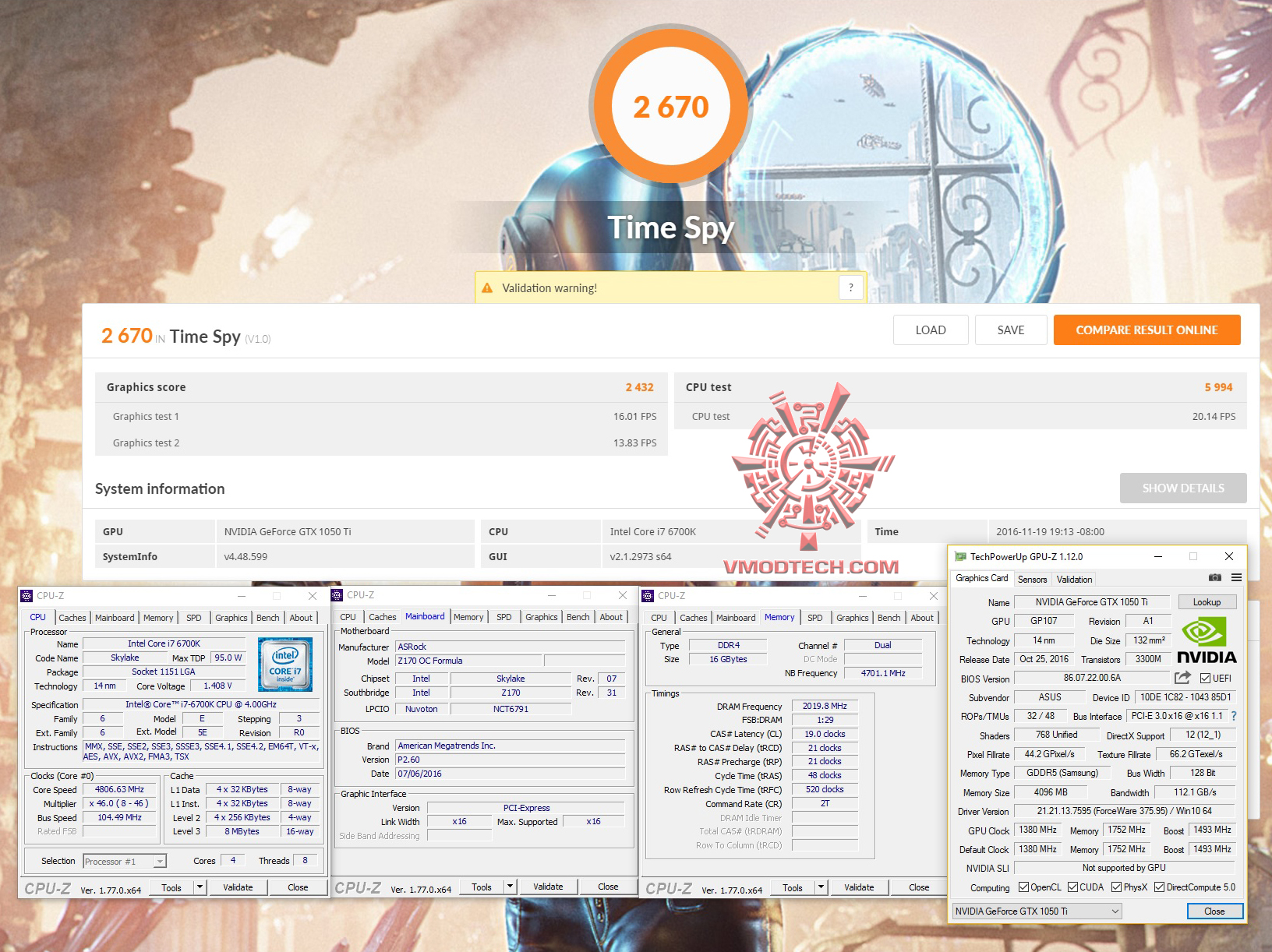Click the NB Frequency 4701.1 MHz value
This screenshot has height=952, width=1272.
point(883,673)
